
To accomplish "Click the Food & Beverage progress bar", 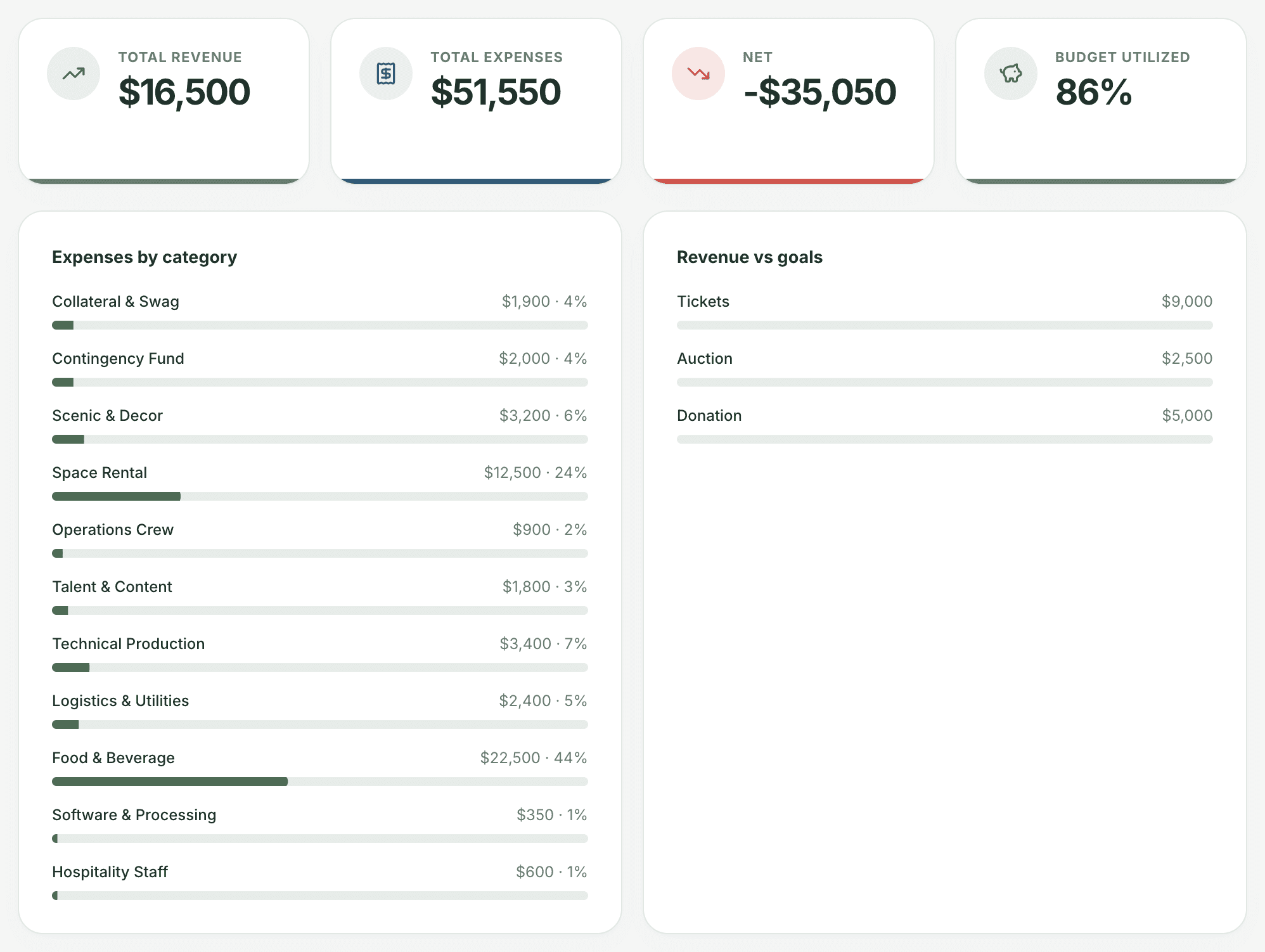I will (x=320, y=782).
